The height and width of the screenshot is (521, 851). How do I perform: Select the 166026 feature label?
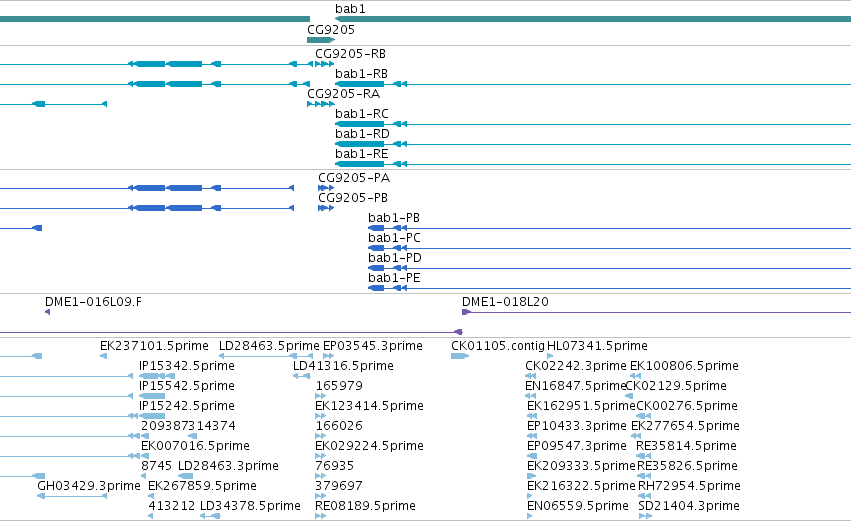(x=339, y=426)
